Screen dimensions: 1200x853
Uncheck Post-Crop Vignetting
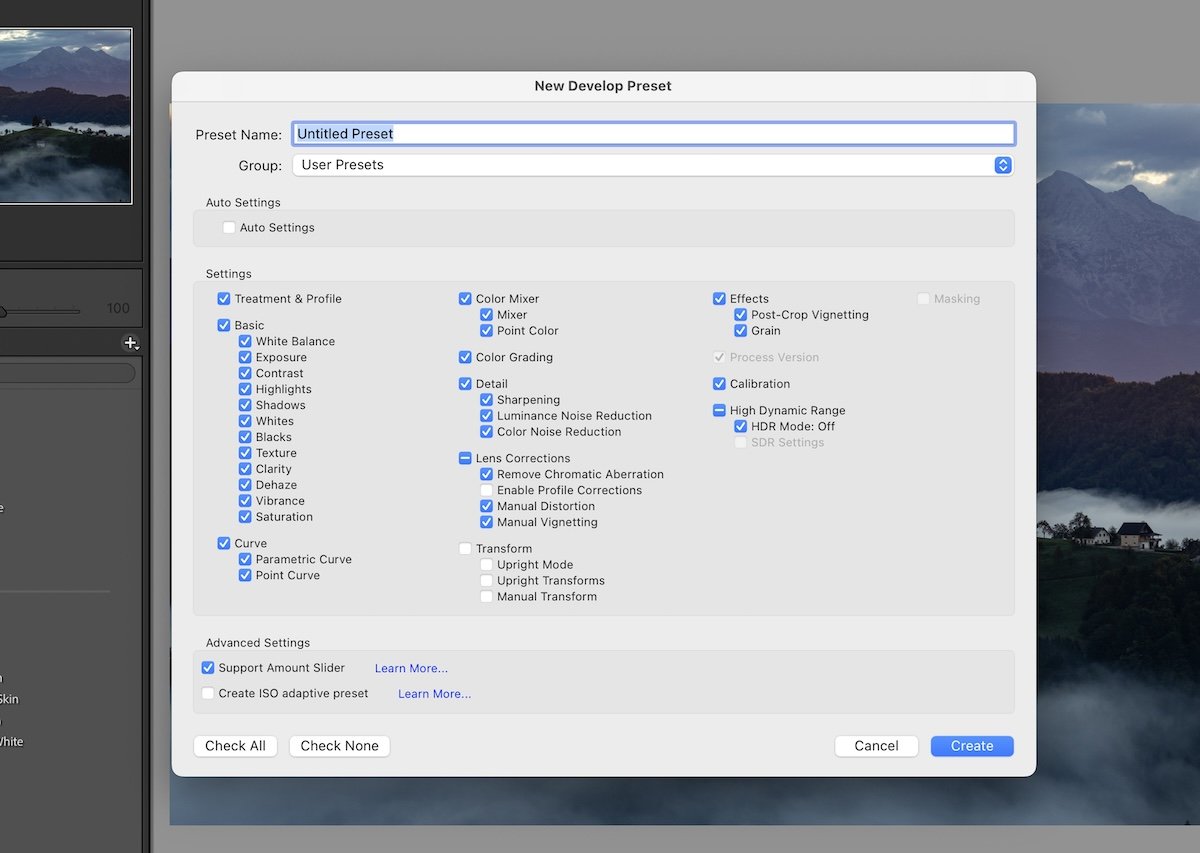[x=740, y=314]
